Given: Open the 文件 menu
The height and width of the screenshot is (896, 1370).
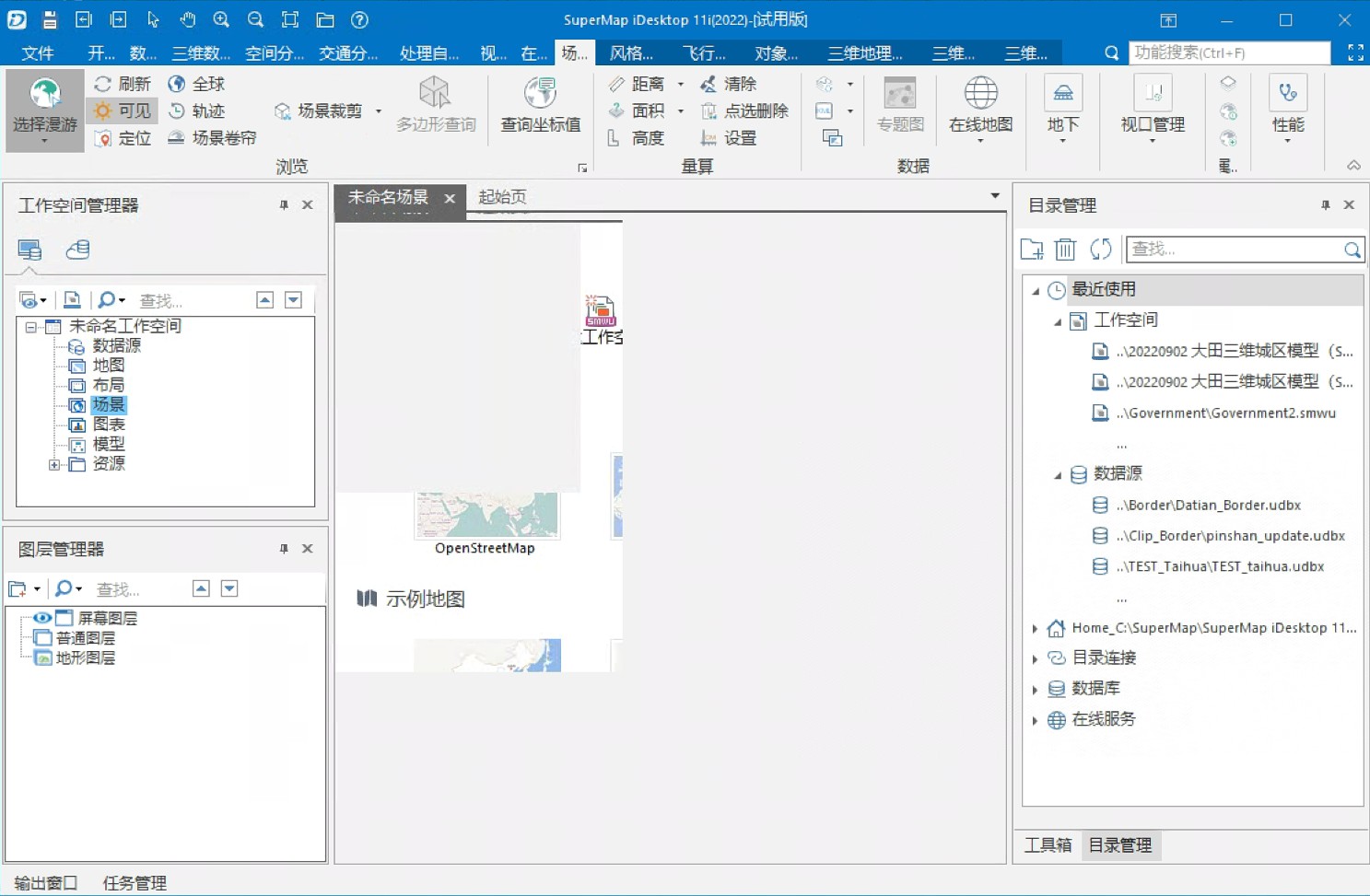Looking at the screenshot, I should 38,53.
